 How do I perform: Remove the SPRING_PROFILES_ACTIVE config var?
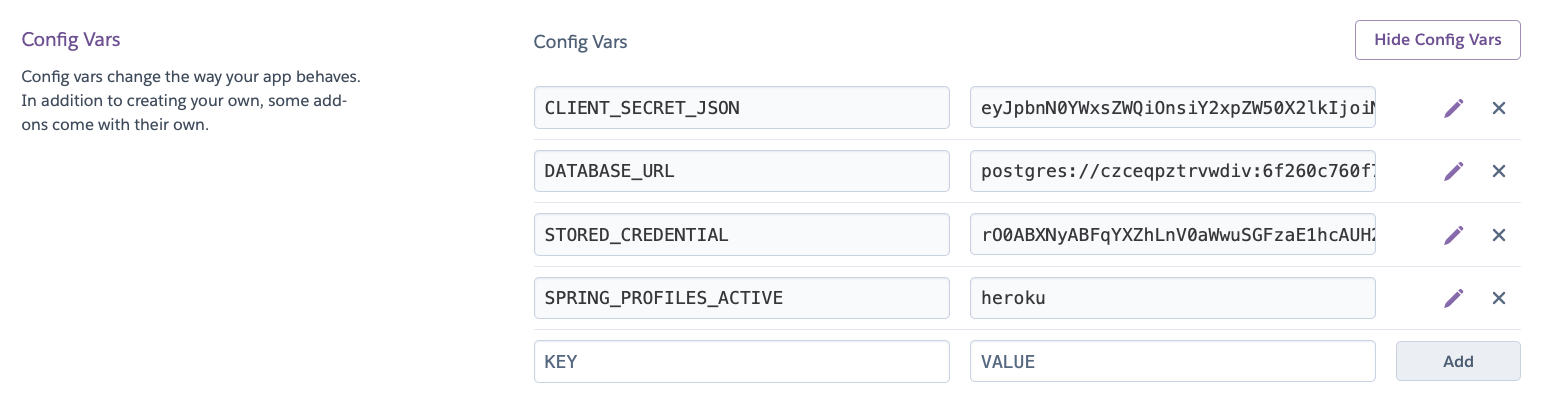1499,298
